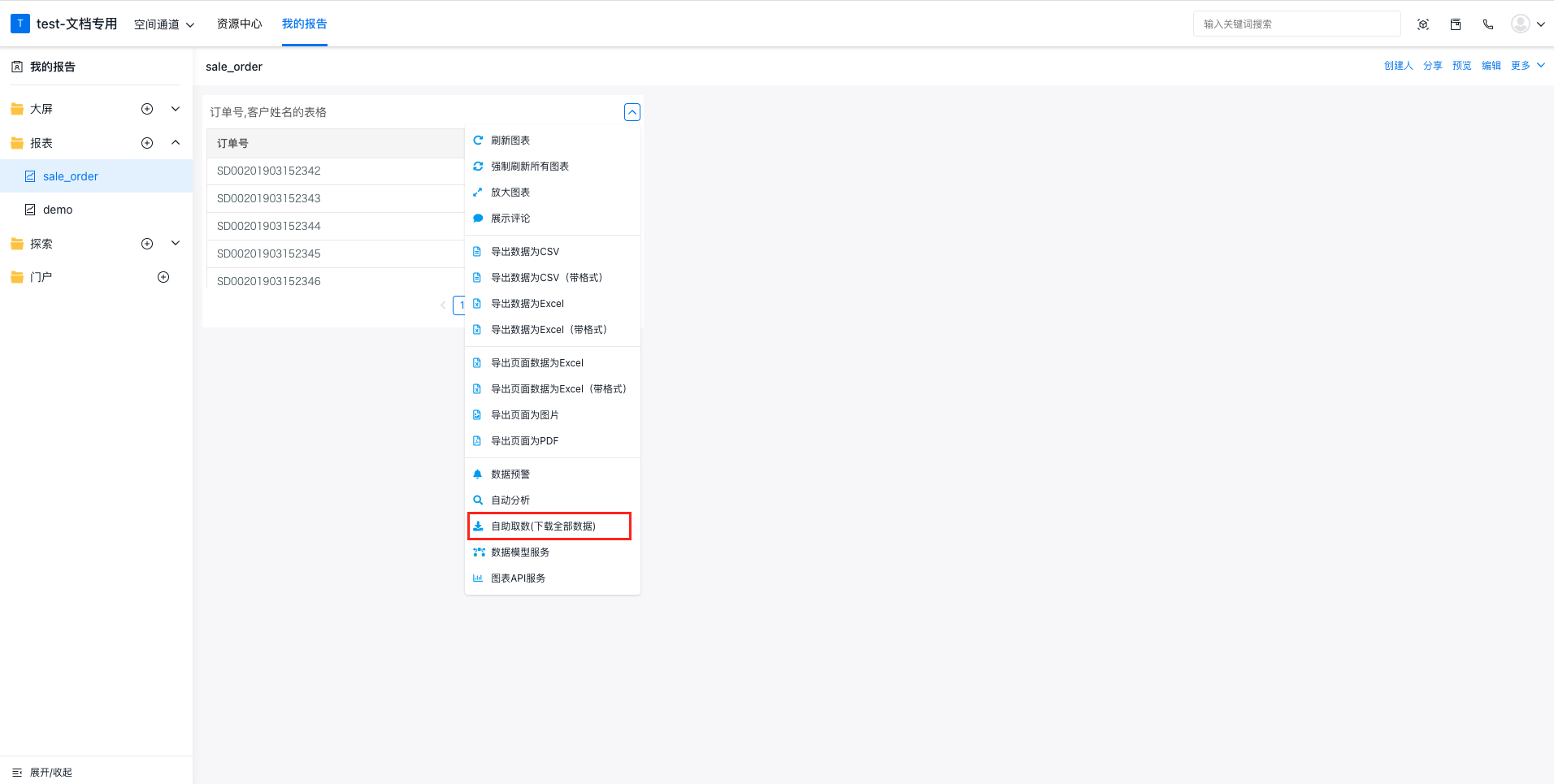Open the user avatar menu
This screenshot has width=1554, height=784.
point(1520,24)
